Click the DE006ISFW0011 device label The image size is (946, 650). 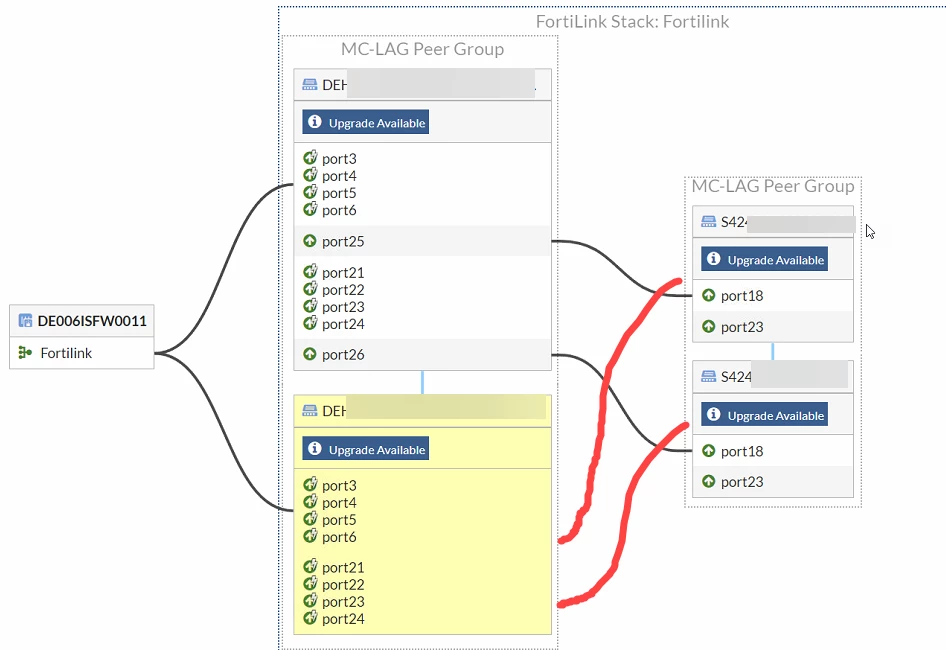(92, 320)
